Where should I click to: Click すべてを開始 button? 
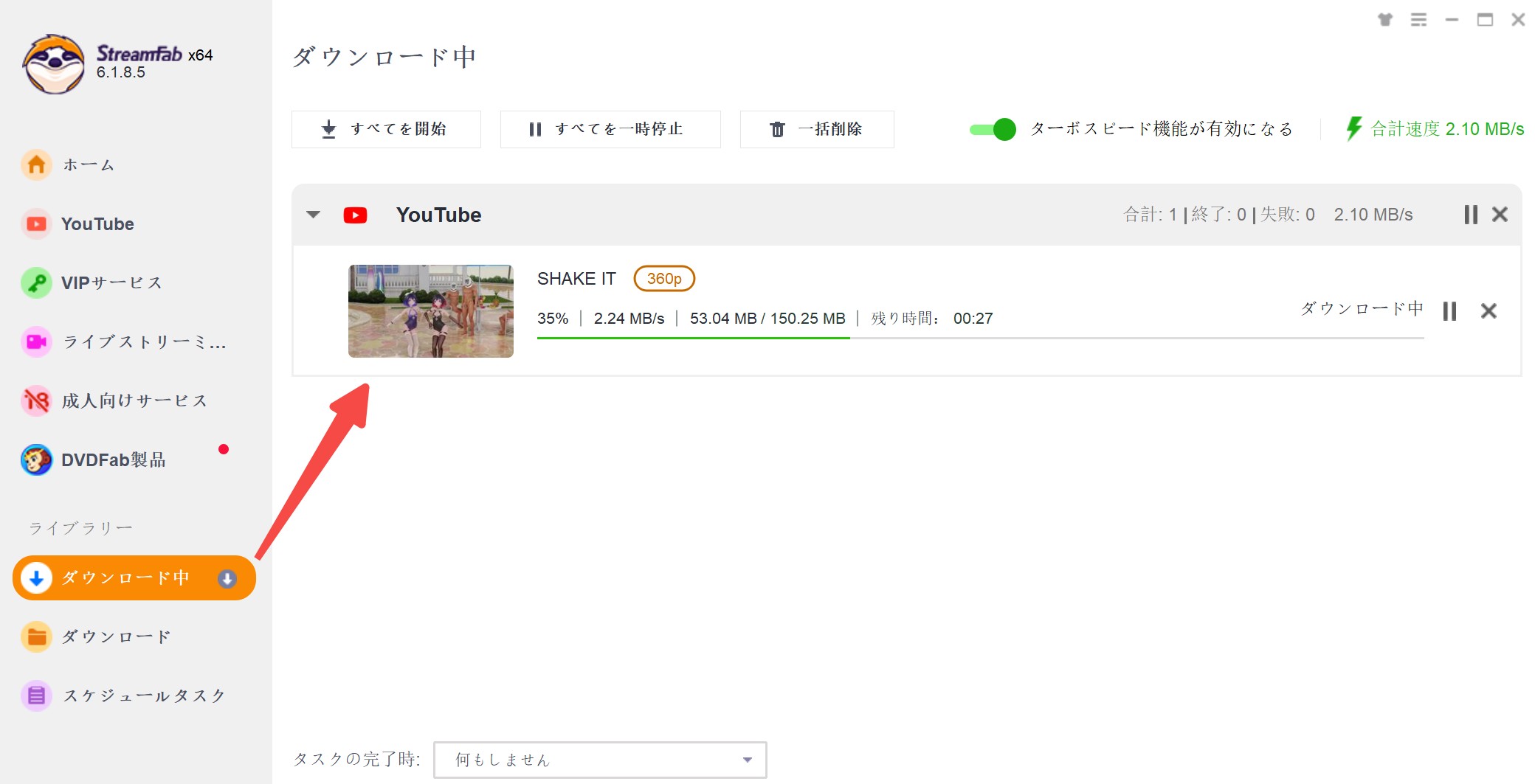[x=386, y=129]
